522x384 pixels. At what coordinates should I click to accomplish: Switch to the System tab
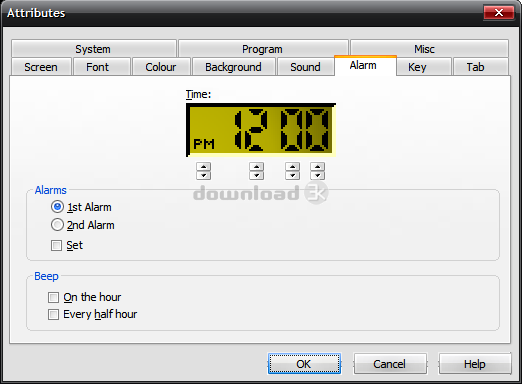[93, 49]
